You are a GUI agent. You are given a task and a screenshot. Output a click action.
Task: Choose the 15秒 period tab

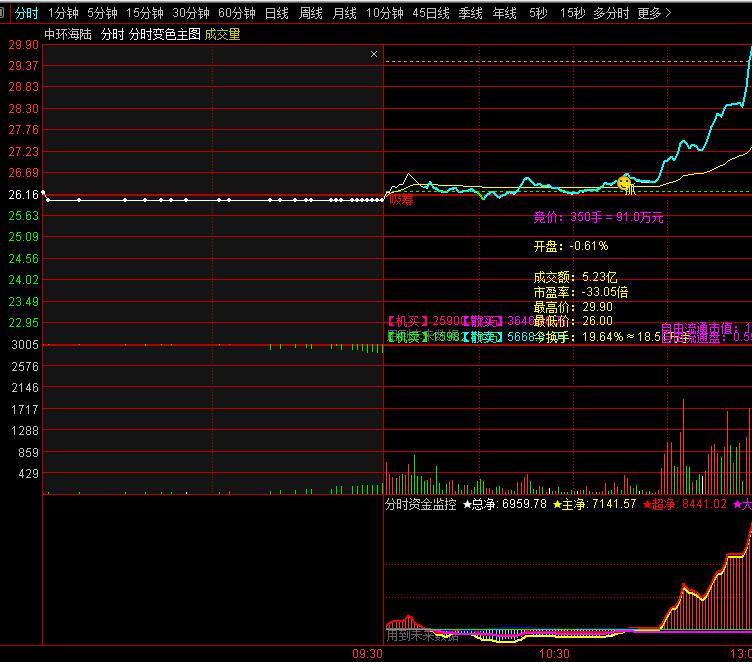click(572, 13)
